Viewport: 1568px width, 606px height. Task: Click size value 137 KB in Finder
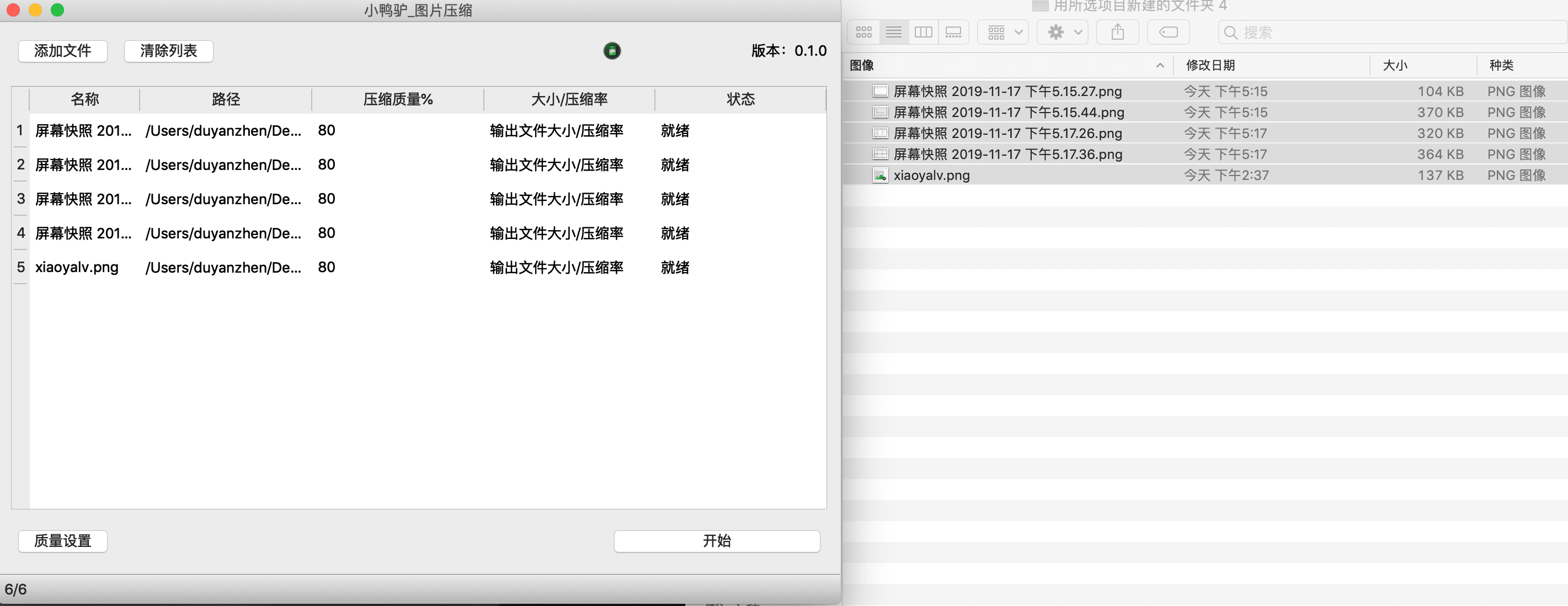pyautogui.click(x=1440, y=176)
